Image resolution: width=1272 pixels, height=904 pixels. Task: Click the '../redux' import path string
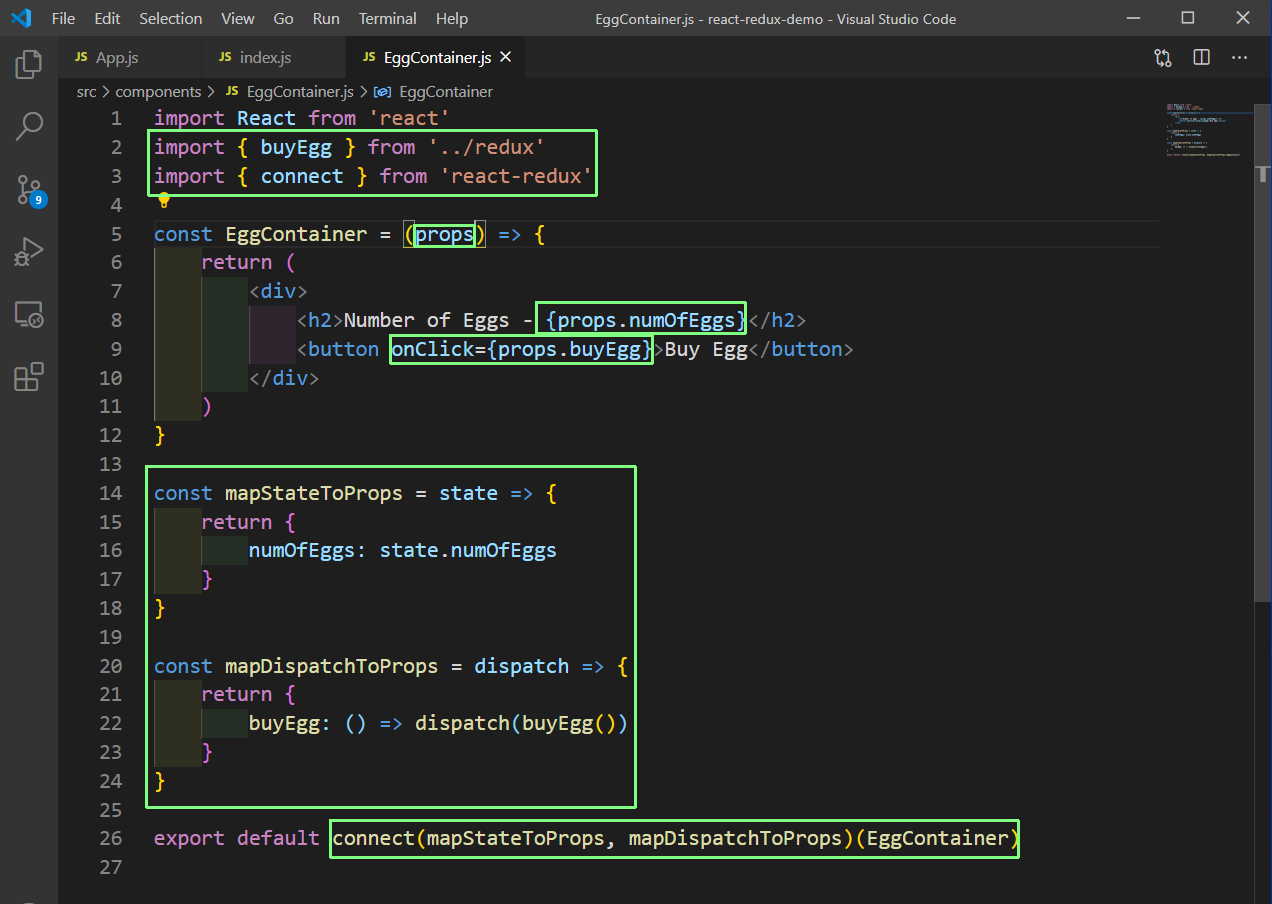(486, 147)
